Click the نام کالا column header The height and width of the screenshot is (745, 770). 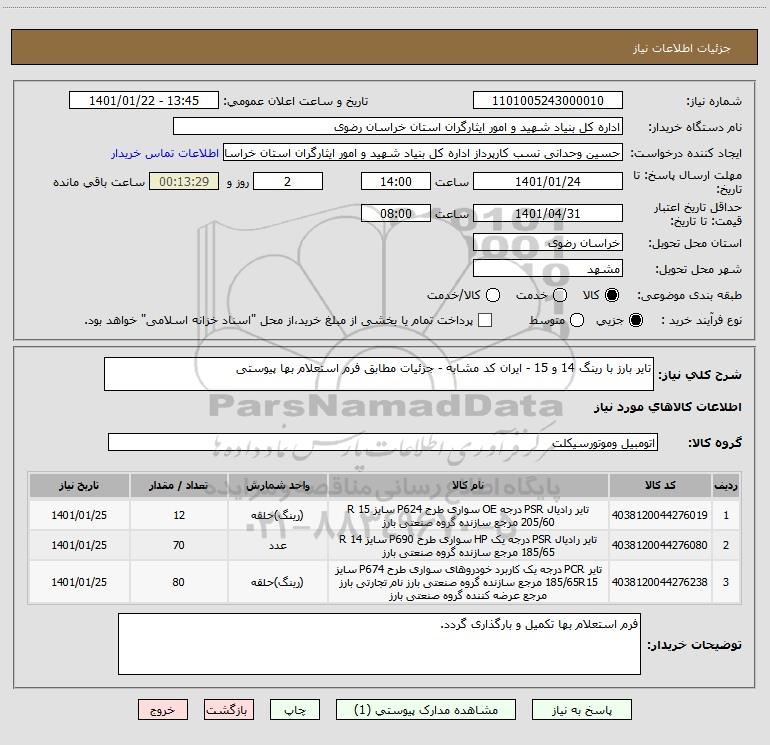click(468, 486)
